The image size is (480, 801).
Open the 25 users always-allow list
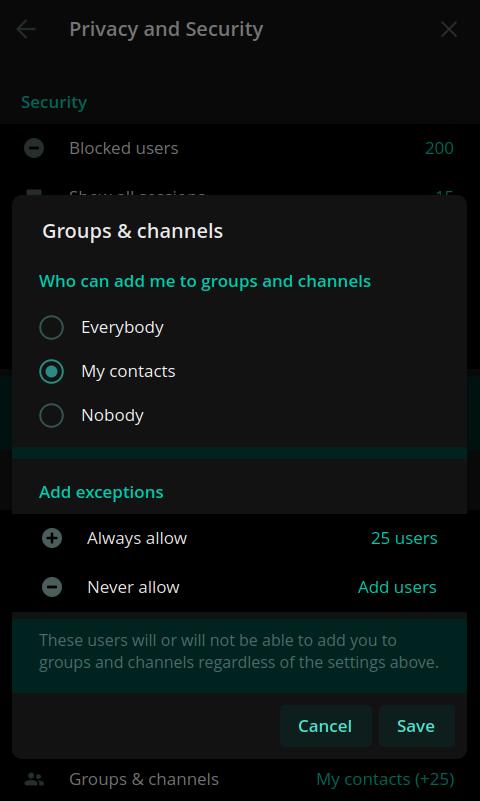point(404,538)
